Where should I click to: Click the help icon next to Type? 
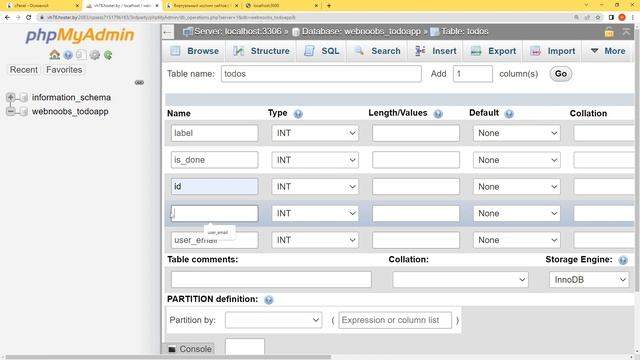[x=298, y=114]
